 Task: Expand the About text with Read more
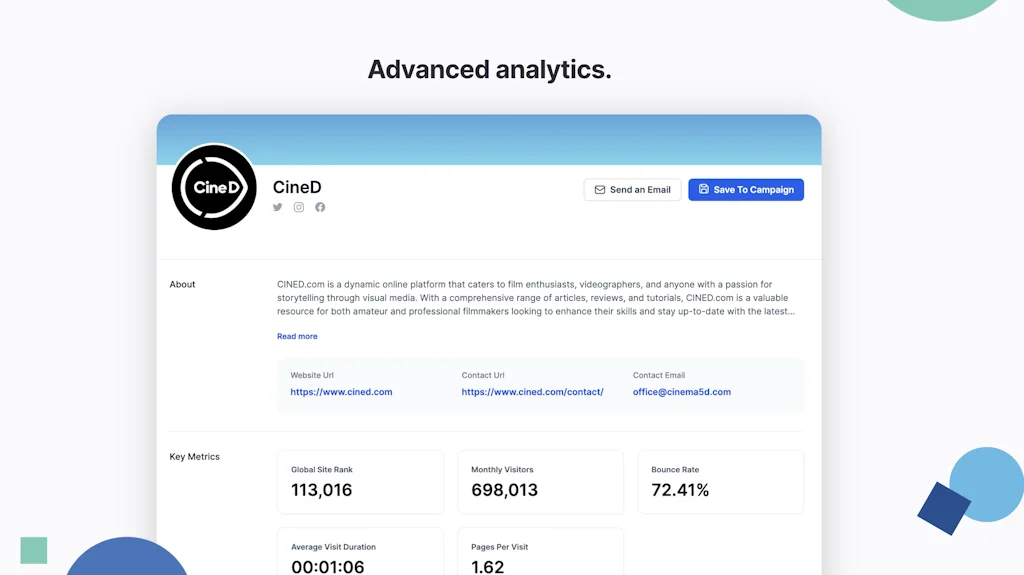coord(297,336)
